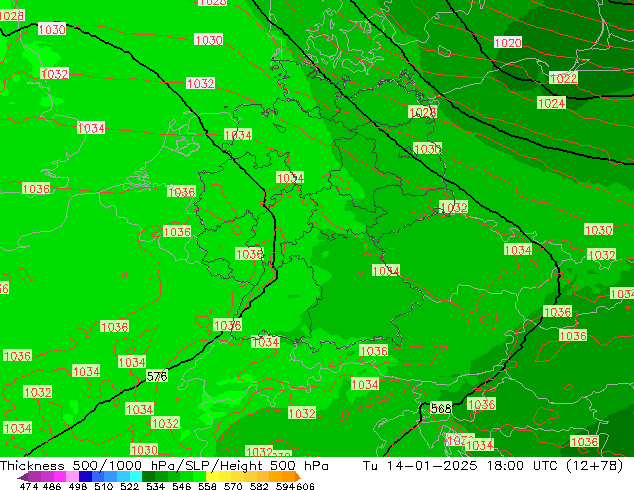The image size is (634, 490).
Task: Click the 594606 legend value
Action: [x=295, y=486]
